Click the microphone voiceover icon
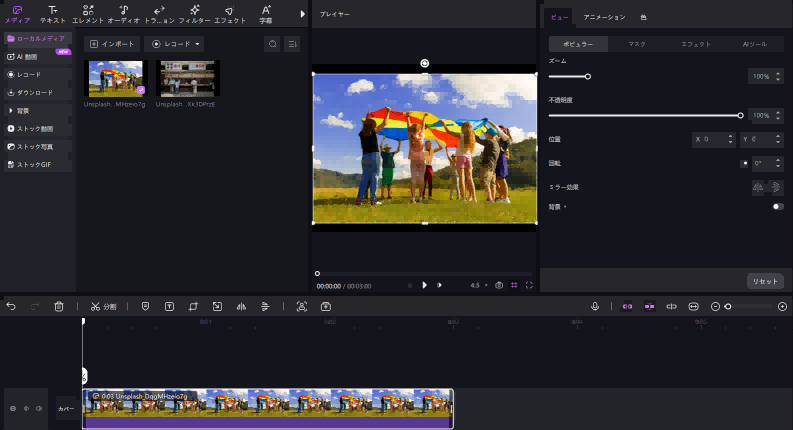 pyautogui.click(x=595, y=306)
